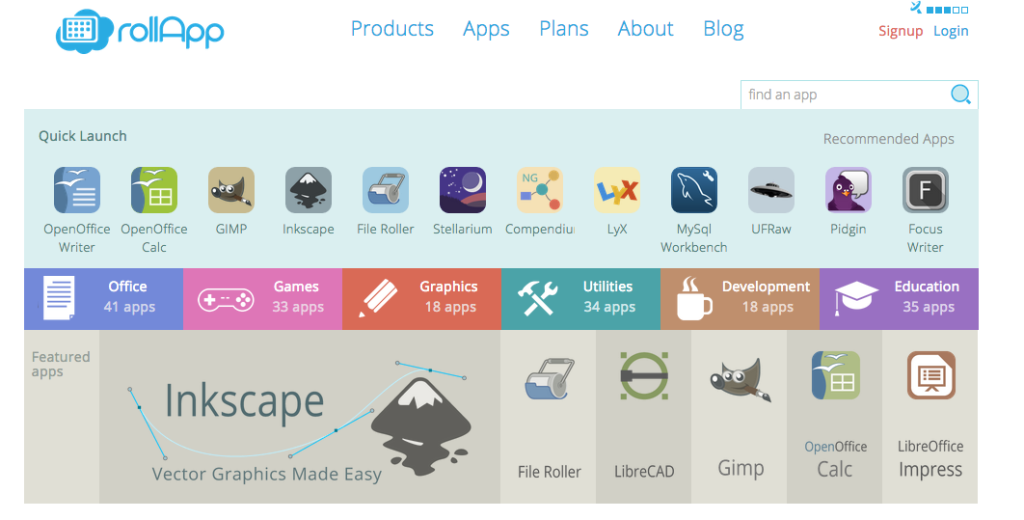Launch the Focus Writer icon
Screen dimensions: 1024x520
coord(925,190)
